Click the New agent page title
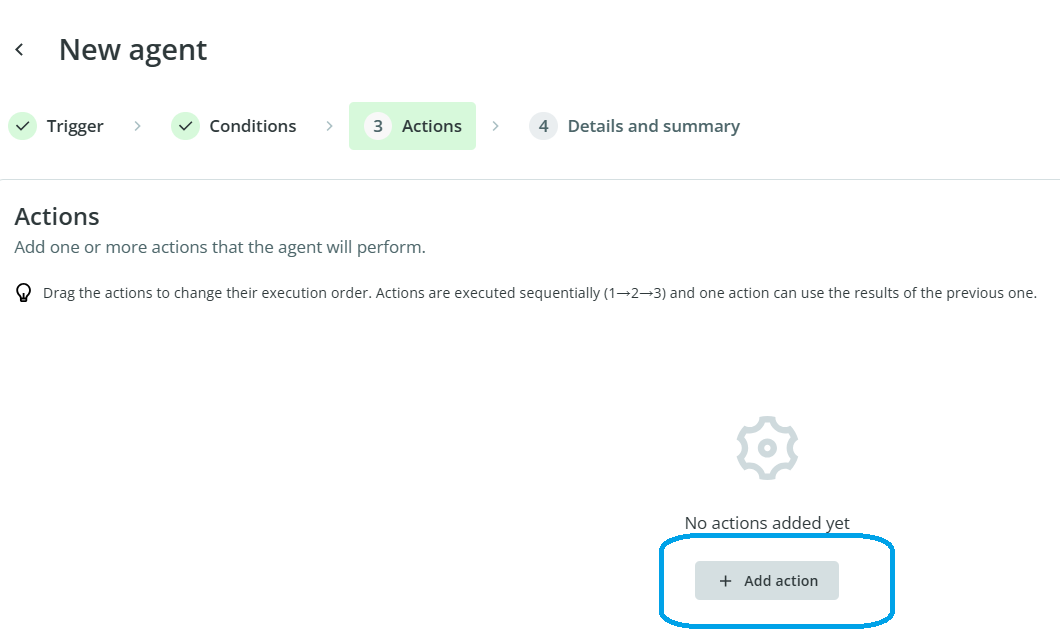1060x634 pixels. 133,50
